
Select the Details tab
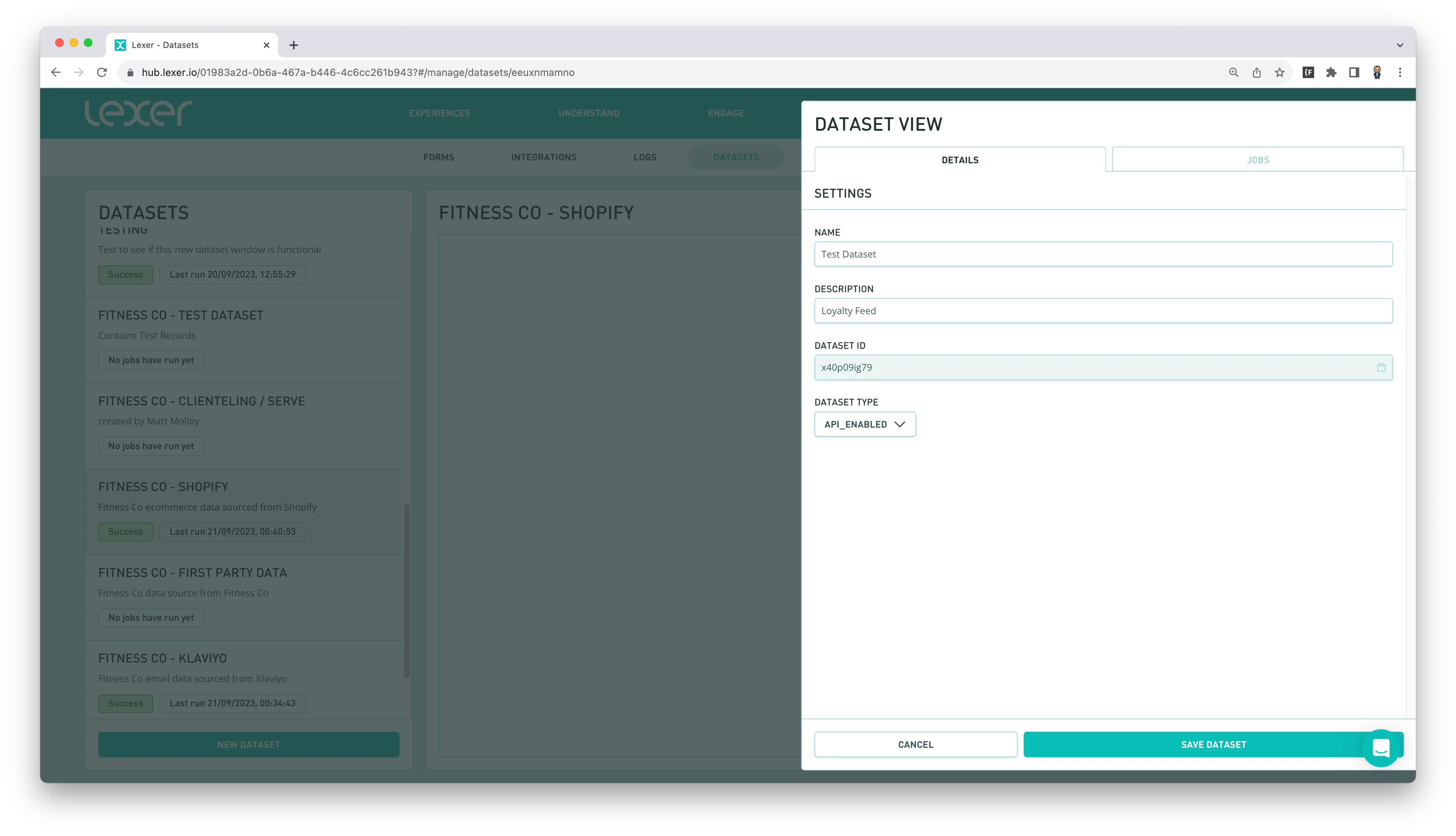959,160
